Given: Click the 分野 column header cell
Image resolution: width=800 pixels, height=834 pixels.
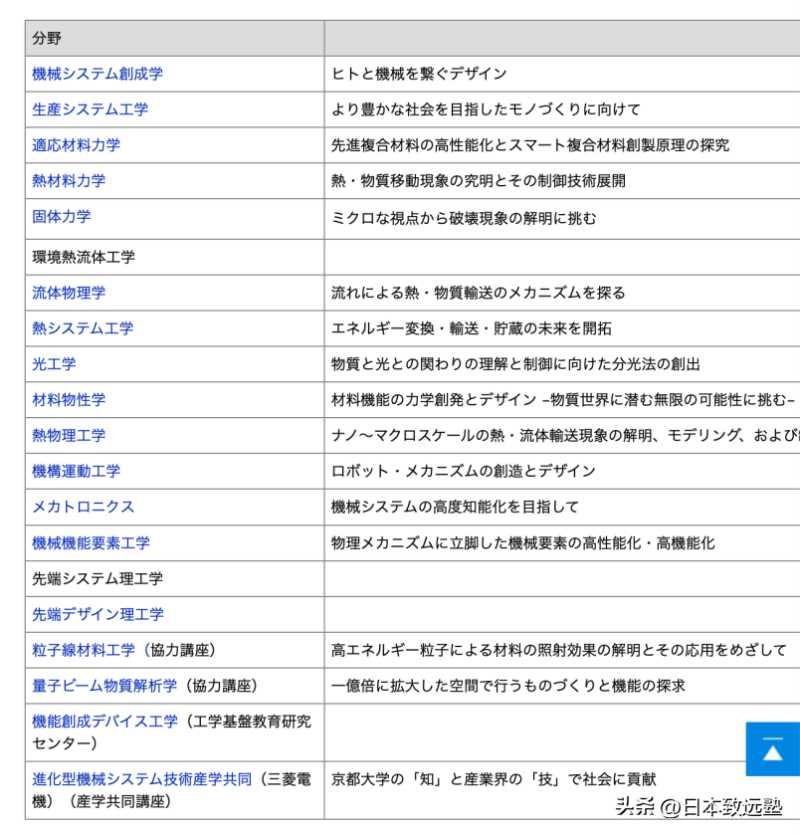Looking at the screenshot, I should (x=173, y=38).
